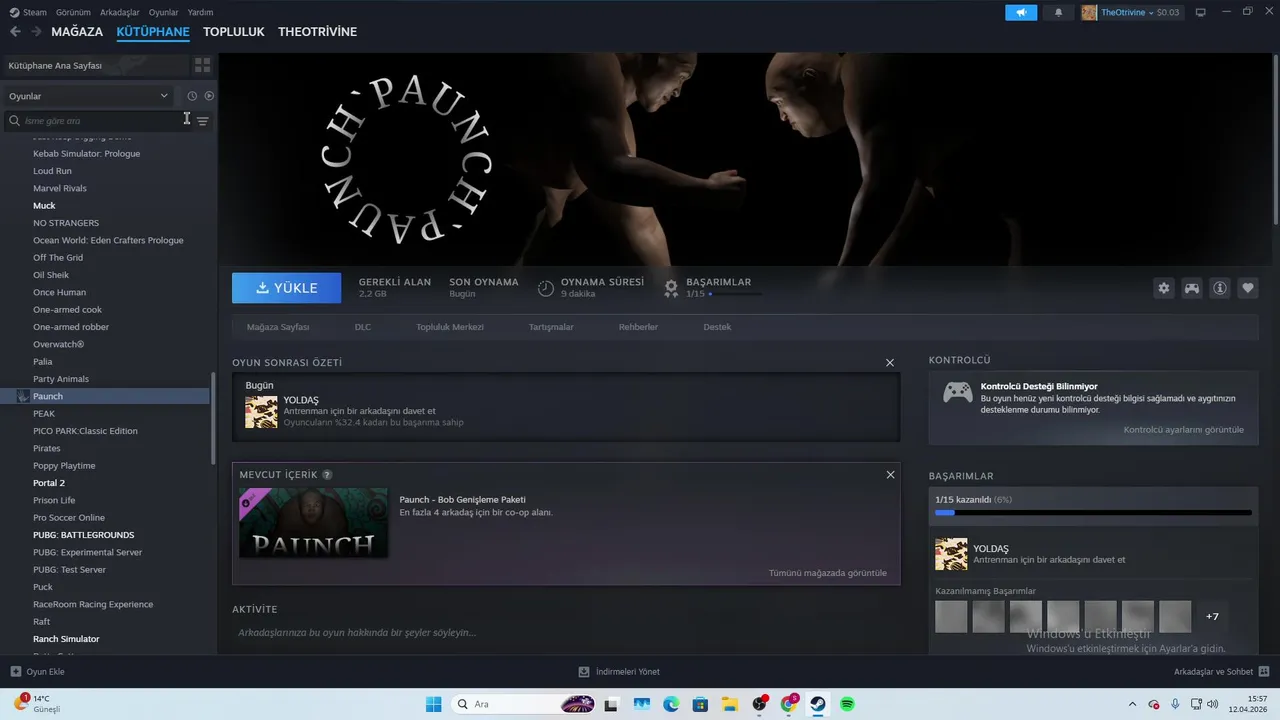Open the Destek link
Viewport: 1280px width, 720px height.
[x=717, y=327]
